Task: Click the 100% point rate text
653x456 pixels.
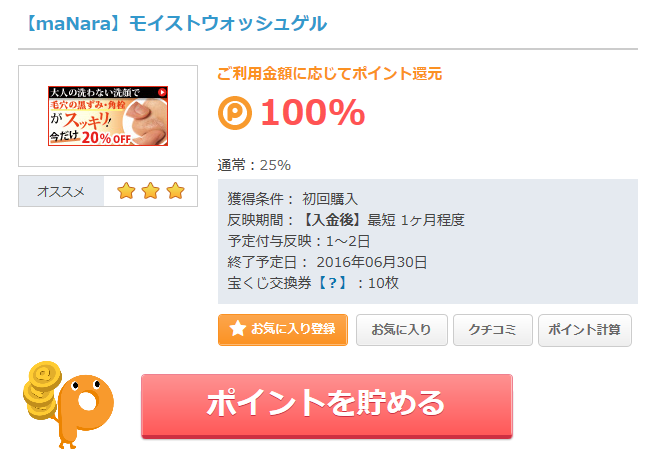Action: [x=312, y=113]
